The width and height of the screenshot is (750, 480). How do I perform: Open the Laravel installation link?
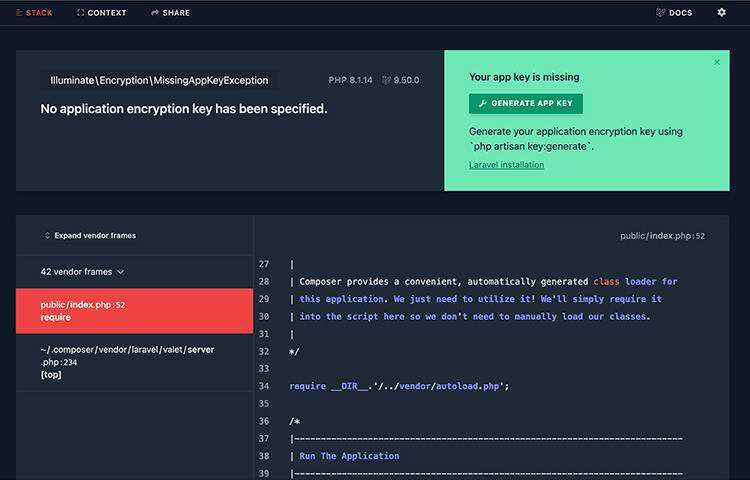click(506, 165)
